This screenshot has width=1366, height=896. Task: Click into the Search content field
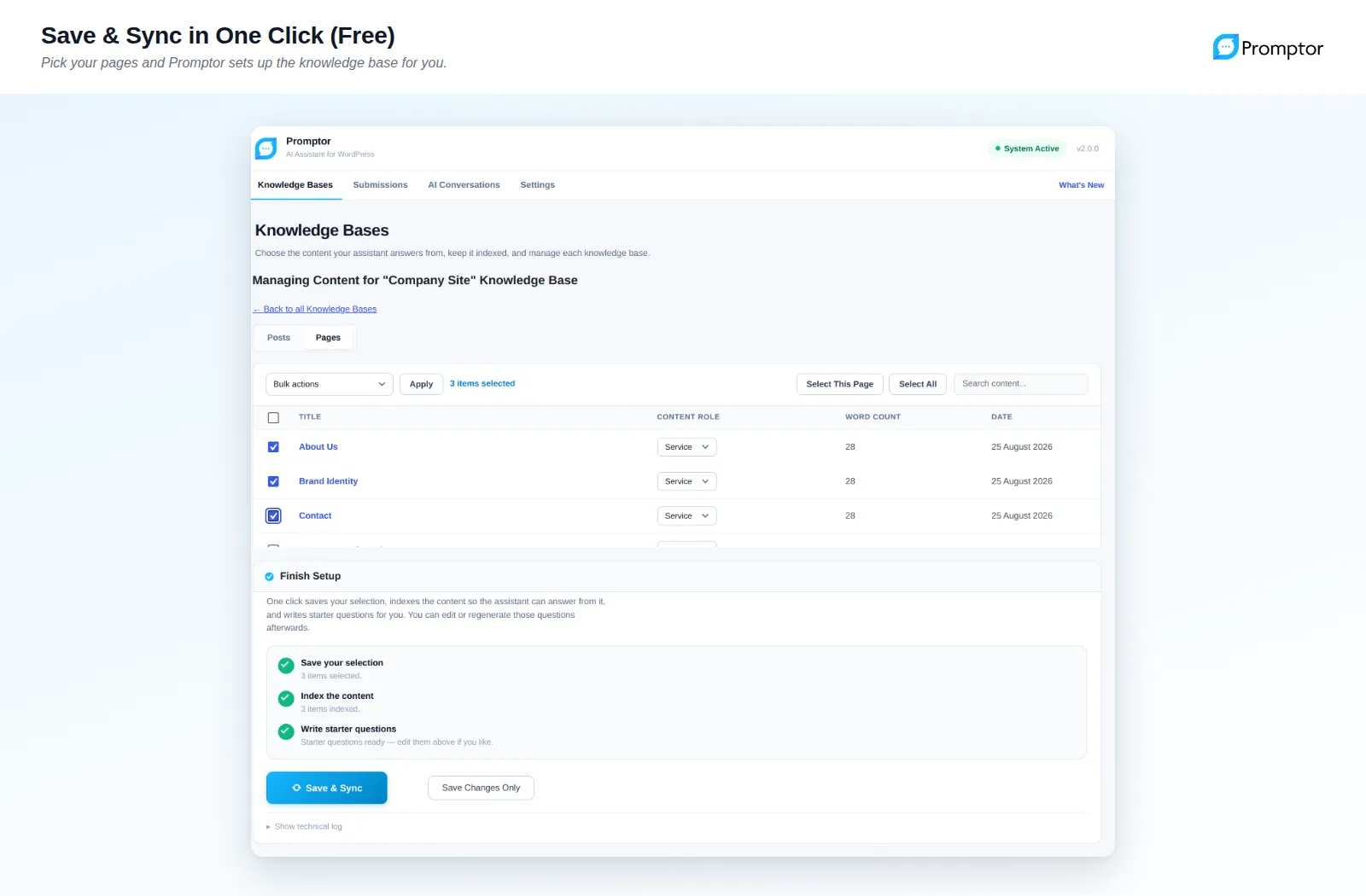pyautogui.click(x=1020, y=384)
